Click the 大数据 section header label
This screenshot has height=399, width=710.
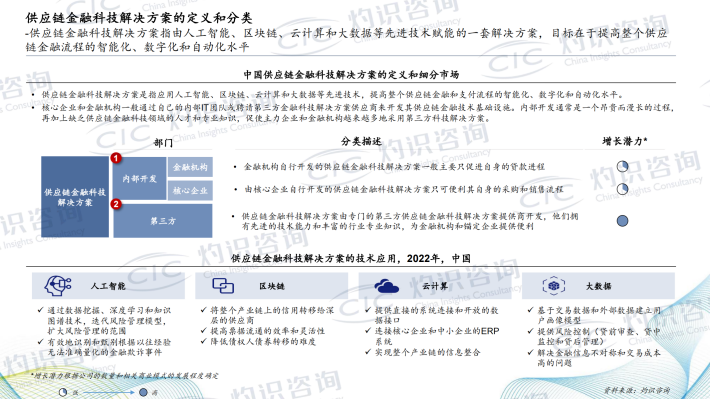coord(598,286)
